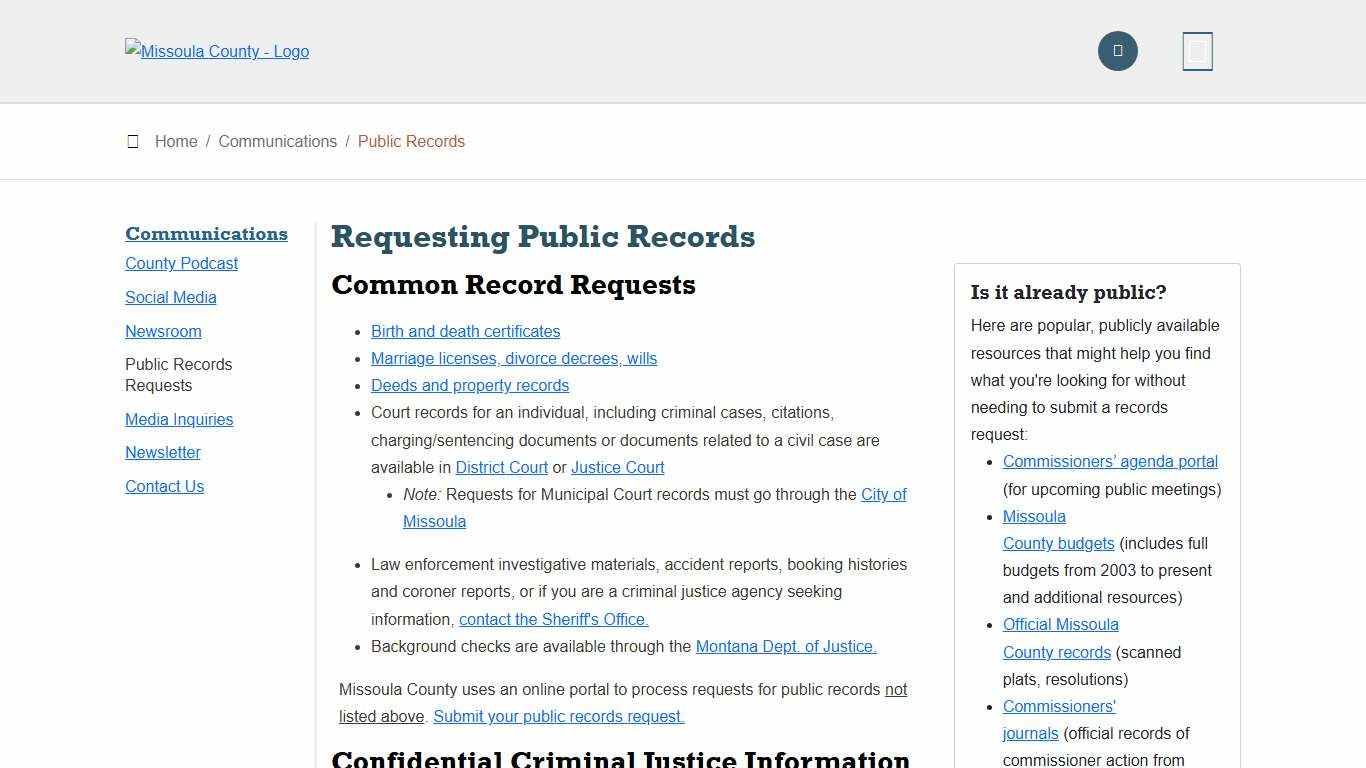Open the Commissioners' agenda portal link

(1110, 461)
